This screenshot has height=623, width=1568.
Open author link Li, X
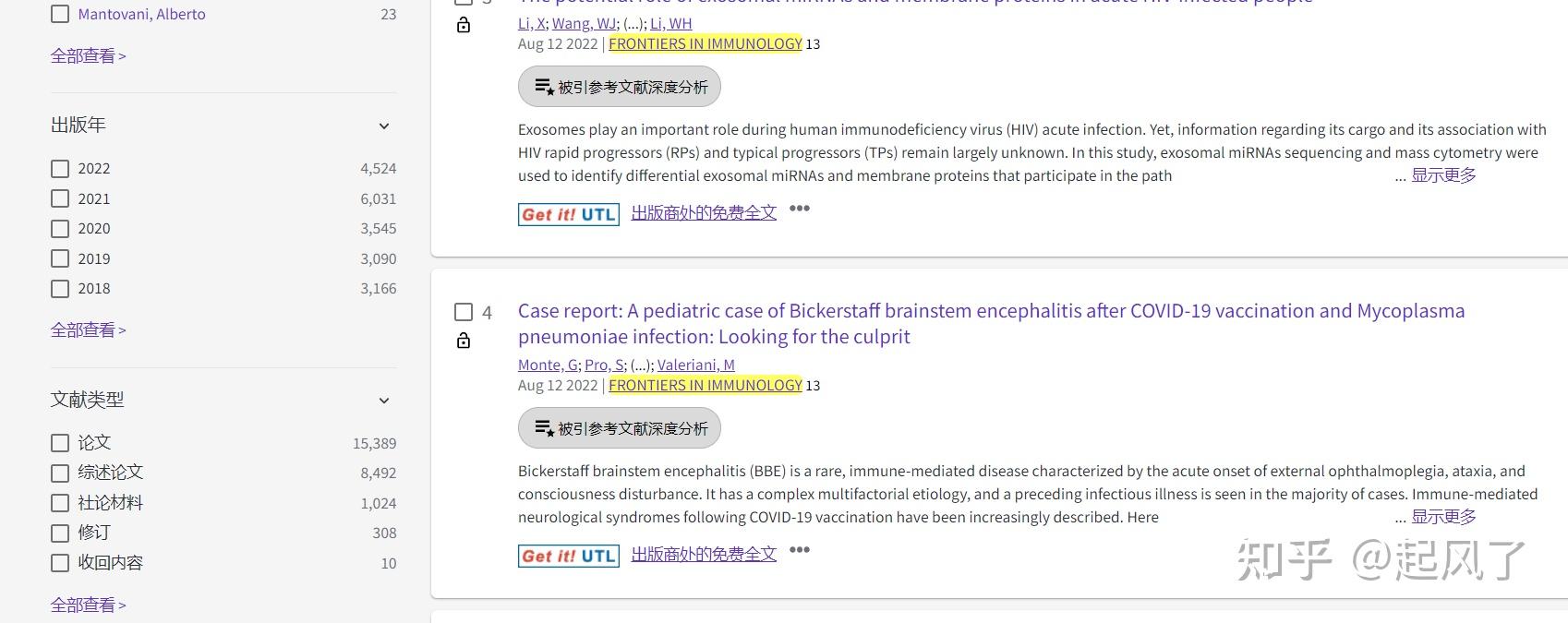(531, 23)
